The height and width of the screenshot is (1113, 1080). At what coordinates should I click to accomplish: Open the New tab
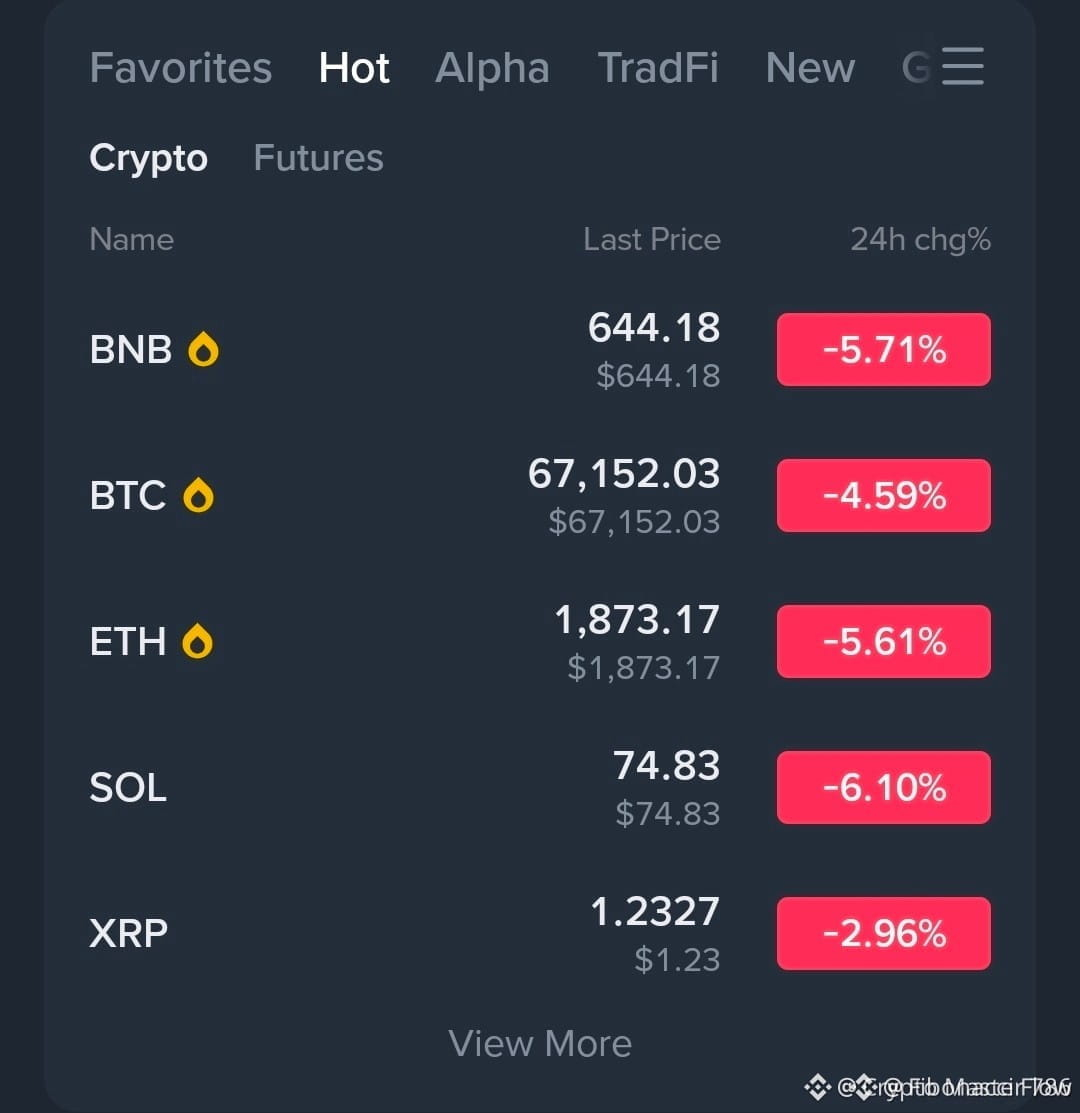(x=810, y=68)
